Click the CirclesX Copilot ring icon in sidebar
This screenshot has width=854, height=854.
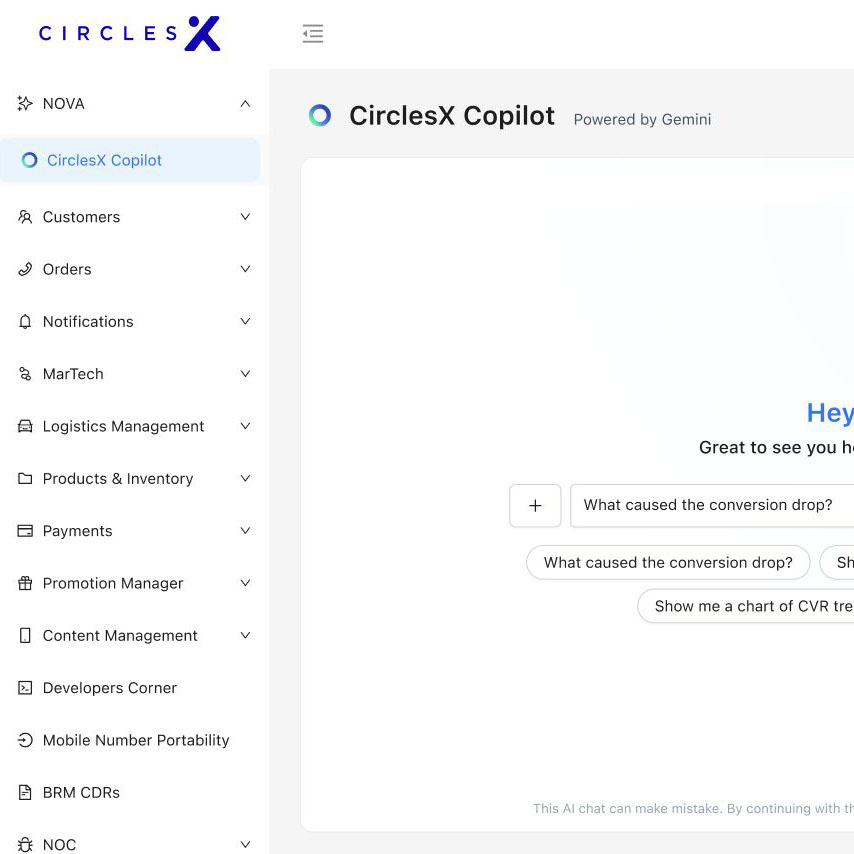(x=29, y=160)
